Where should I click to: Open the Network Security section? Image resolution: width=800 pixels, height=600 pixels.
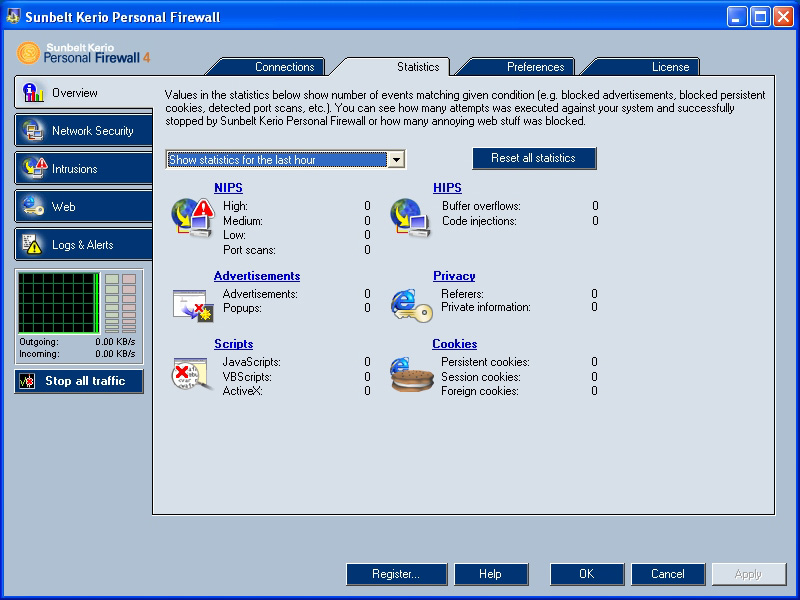click(x=83, y=131)
